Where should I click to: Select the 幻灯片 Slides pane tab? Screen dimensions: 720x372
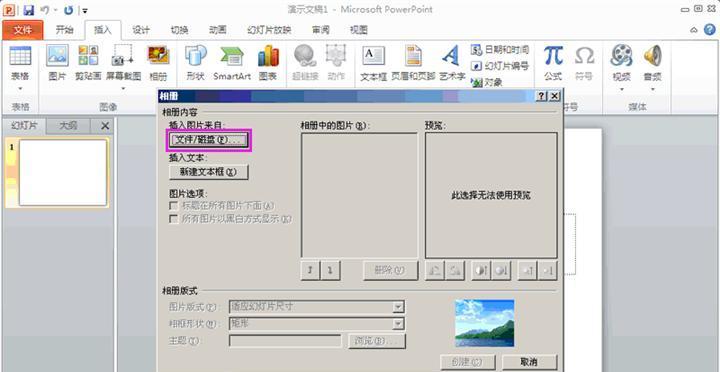(x=24, y=125)
